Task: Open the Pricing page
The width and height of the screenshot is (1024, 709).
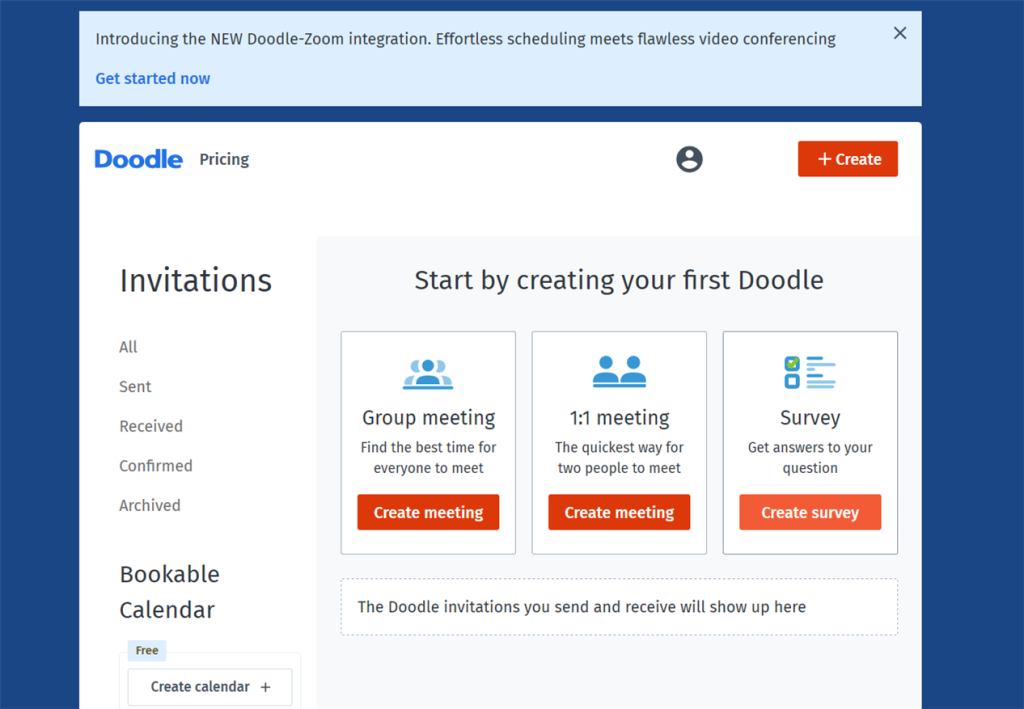Action: point(224,159)
